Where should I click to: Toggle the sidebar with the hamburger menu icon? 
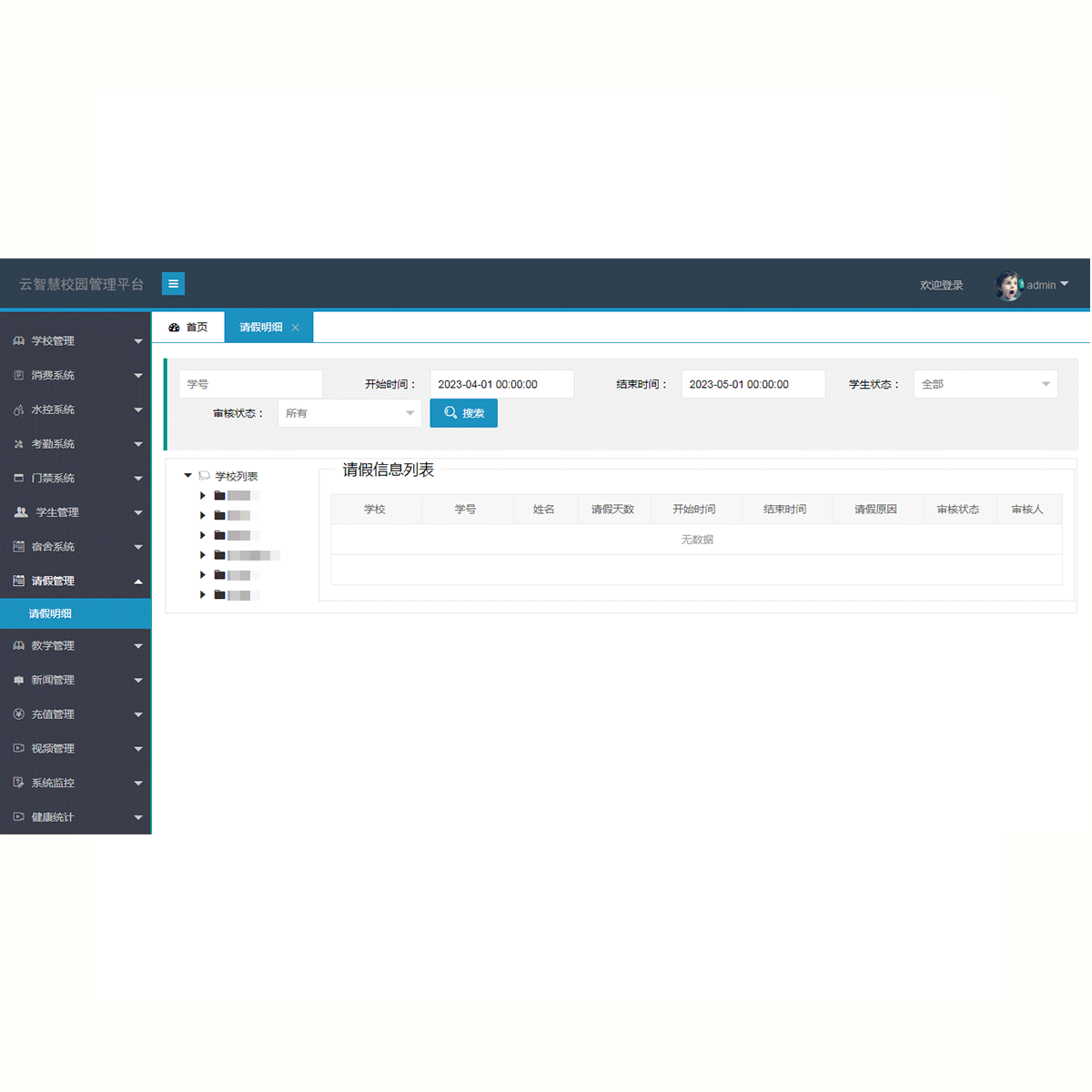pos(173,284)
